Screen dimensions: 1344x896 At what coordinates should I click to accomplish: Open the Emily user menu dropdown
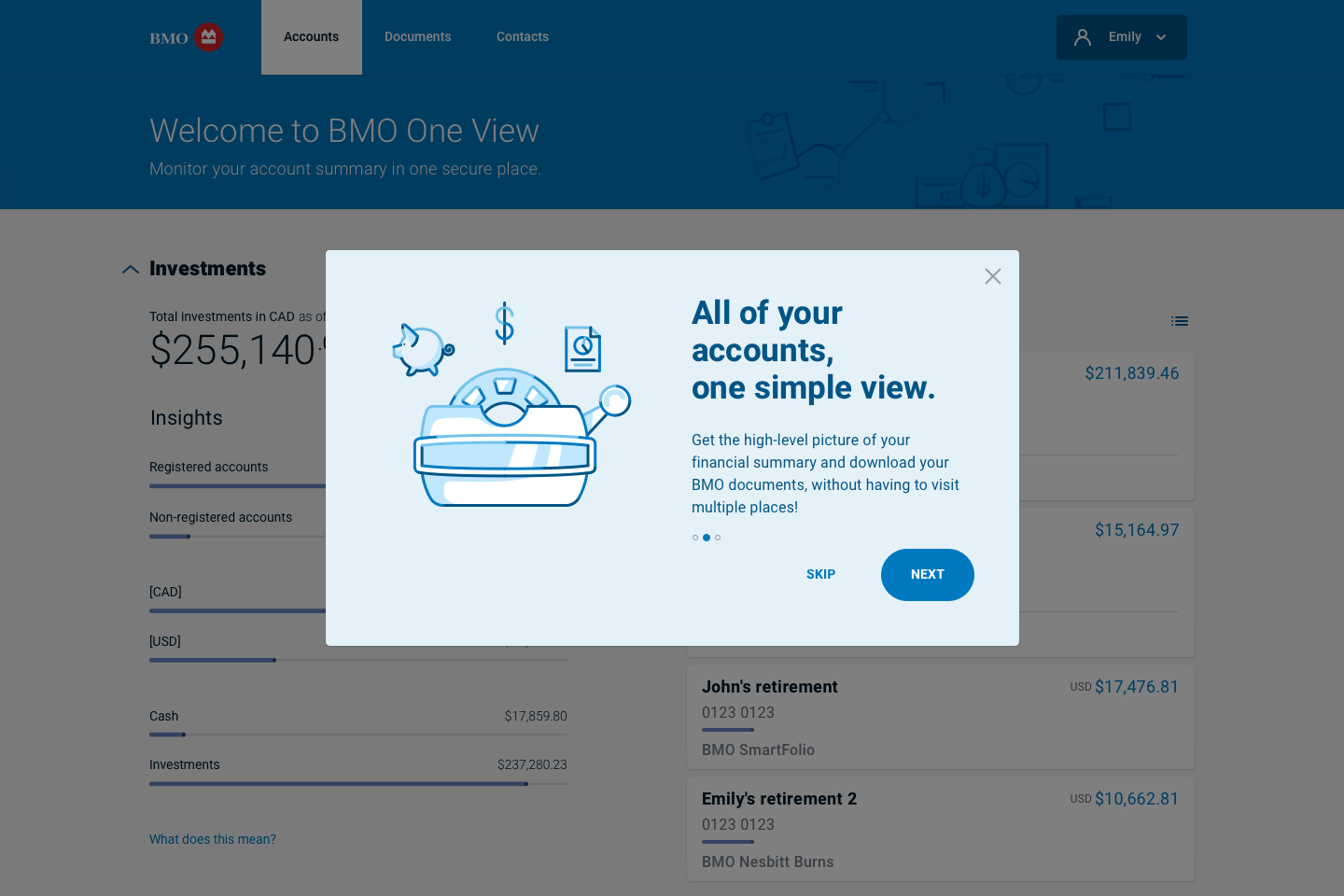coord(1122,37)
